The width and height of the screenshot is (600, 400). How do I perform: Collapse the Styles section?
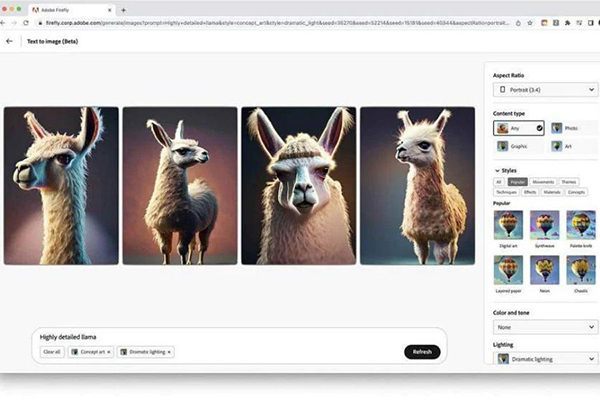pos(497,170)
